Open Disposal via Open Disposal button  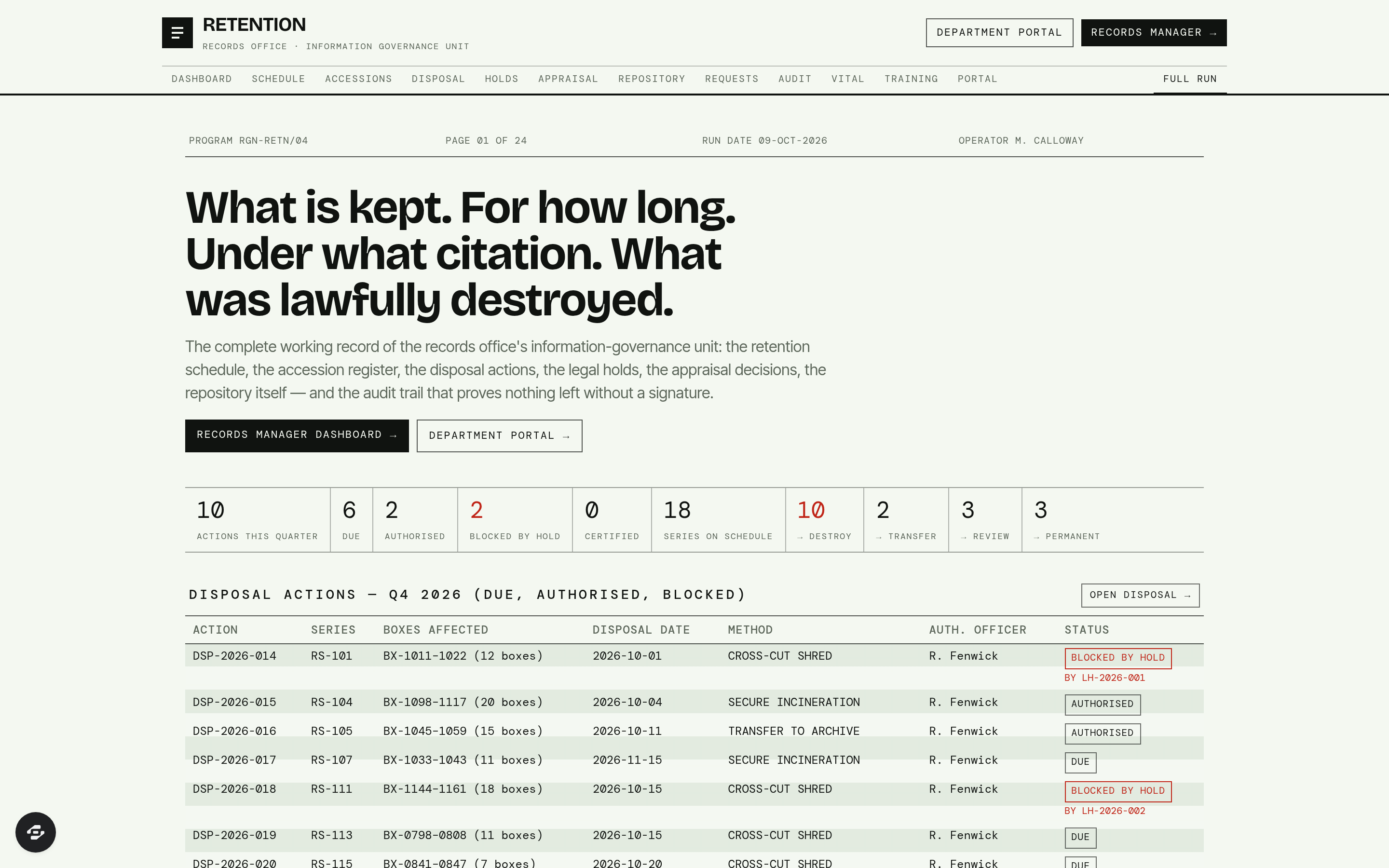[x=1140, y=596]
